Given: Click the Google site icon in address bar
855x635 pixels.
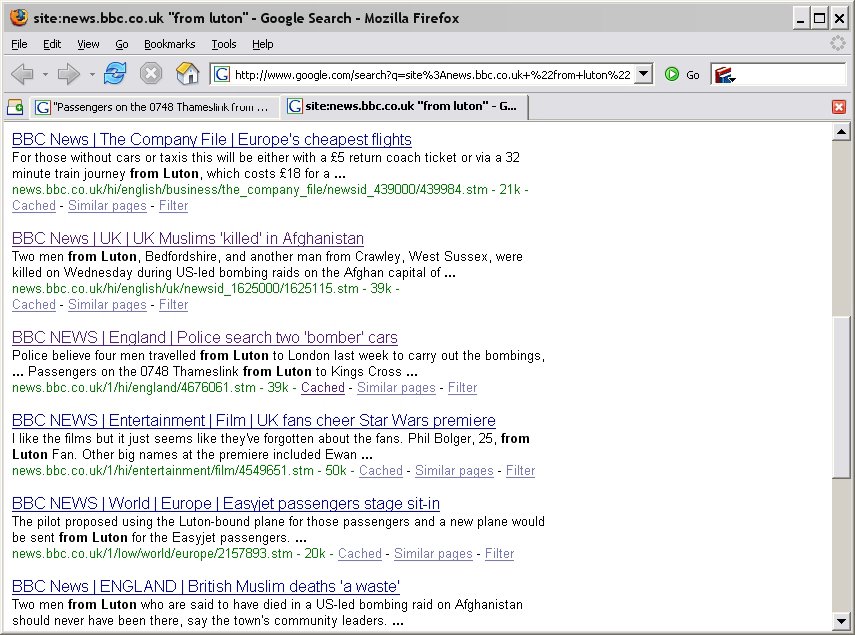Looking at the screenshot, I should (221, 74).
